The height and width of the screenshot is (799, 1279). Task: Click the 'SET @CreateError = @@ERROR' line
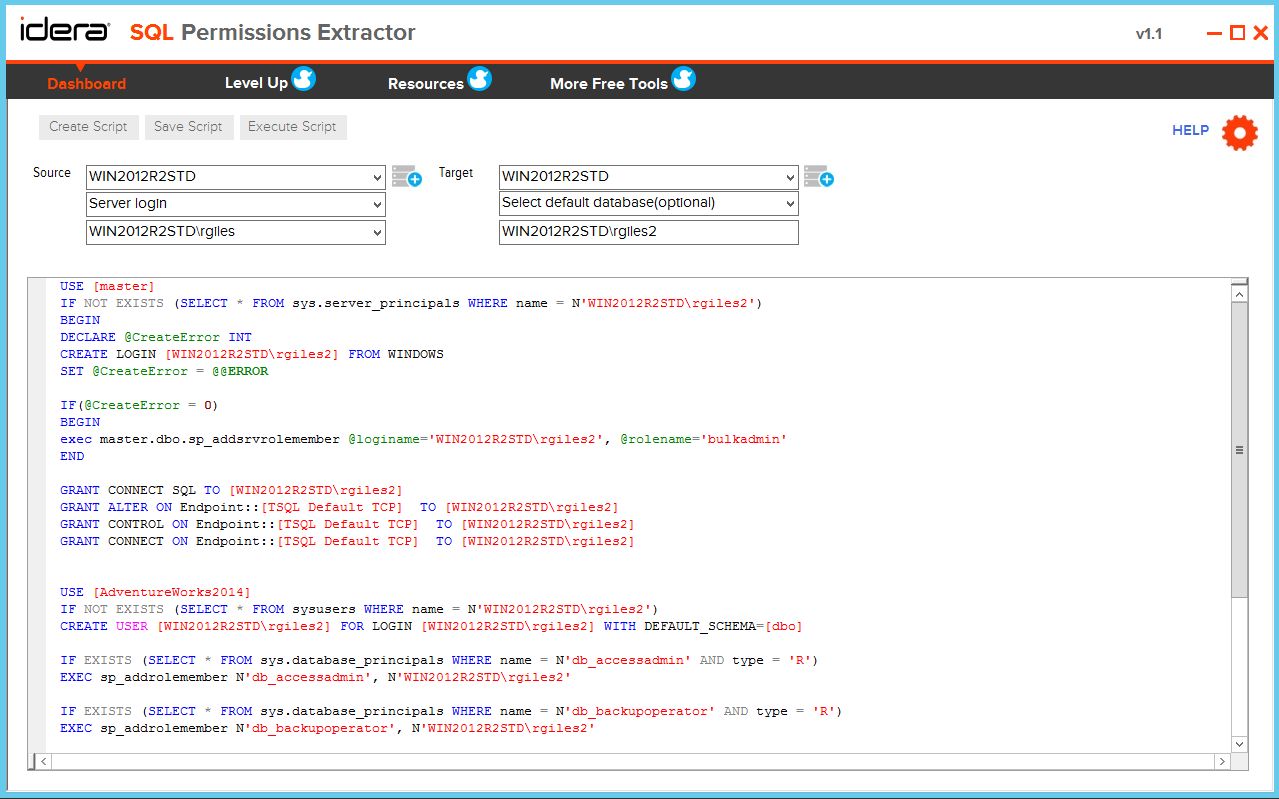click(x=164, y=371)
